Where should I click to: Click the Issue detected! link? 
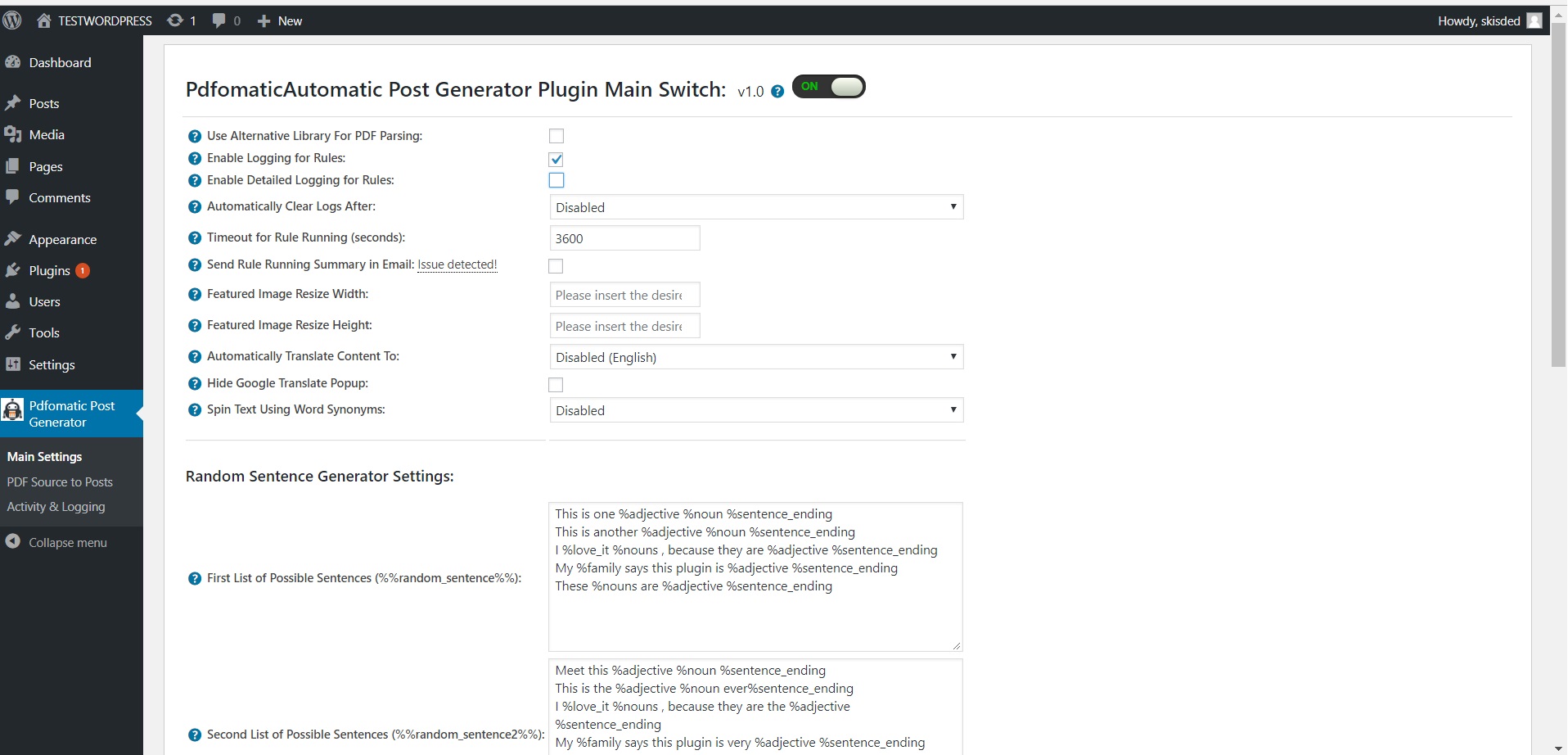pos(457,264)
